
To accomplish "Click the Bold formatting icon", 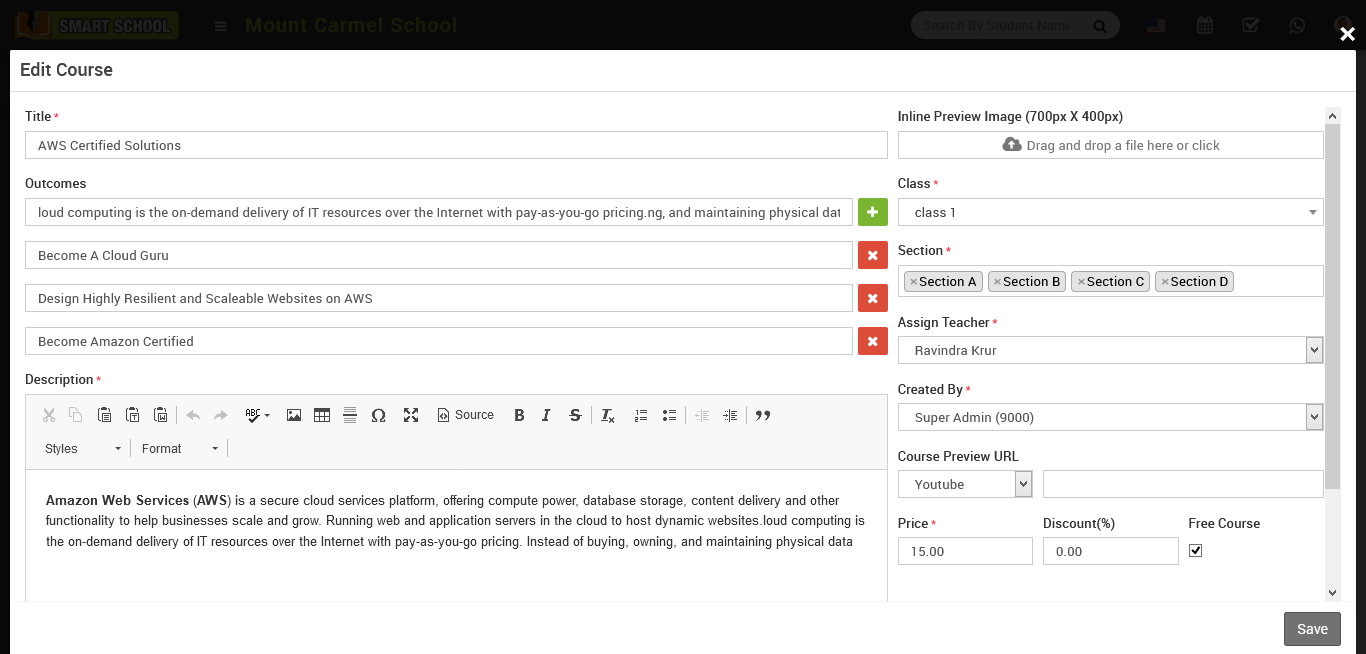I will click(x=519, y=415).
